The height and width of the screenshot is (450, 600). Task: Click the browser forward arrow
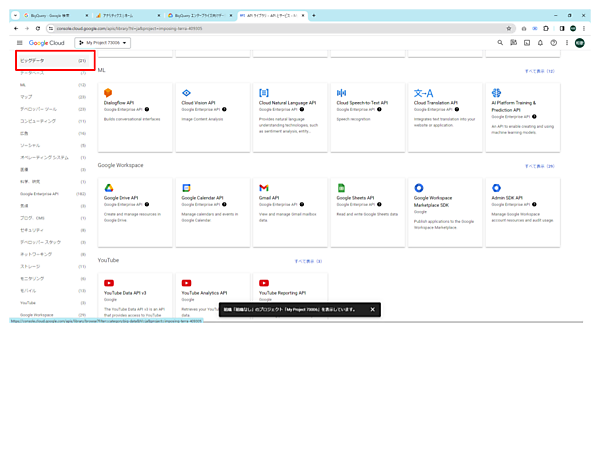click(x=27, y=28)
